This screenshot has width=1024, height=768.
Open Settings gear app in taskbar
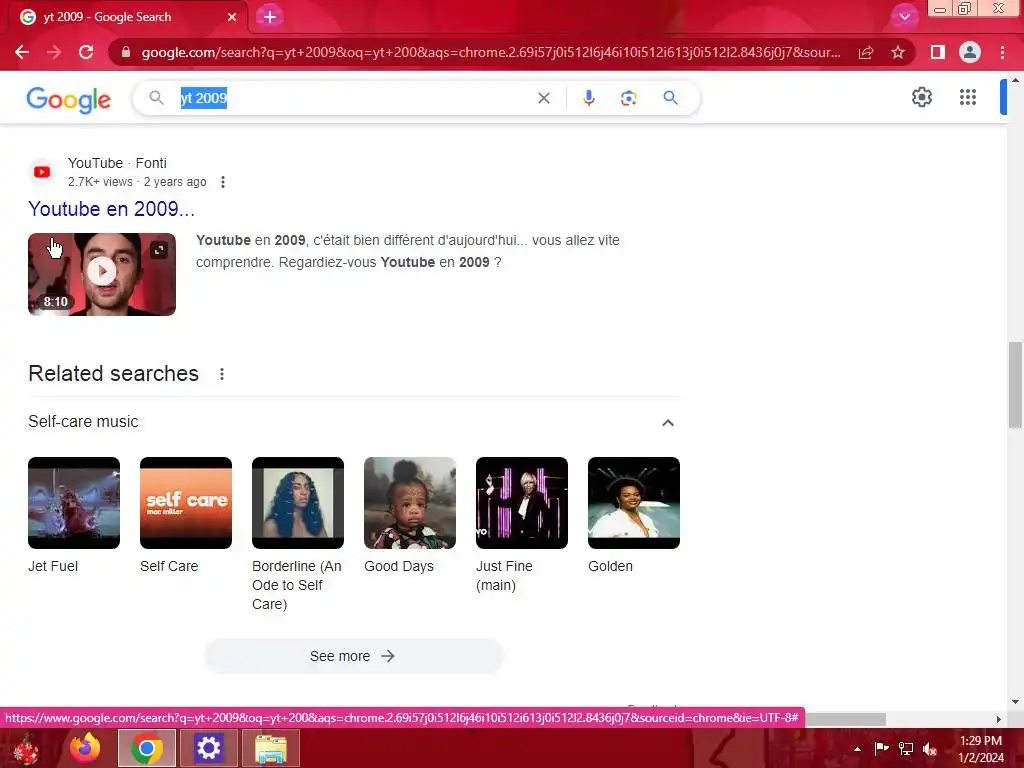pos(208,748)
